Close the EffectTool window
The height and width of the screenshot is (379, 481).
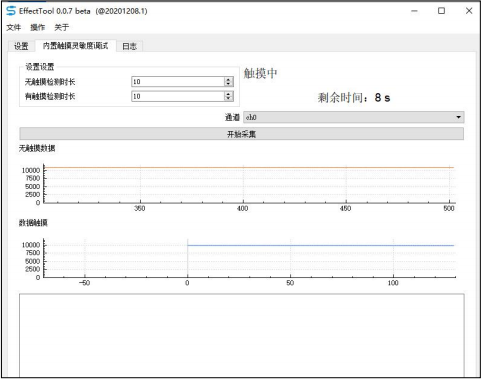[469, 11]
